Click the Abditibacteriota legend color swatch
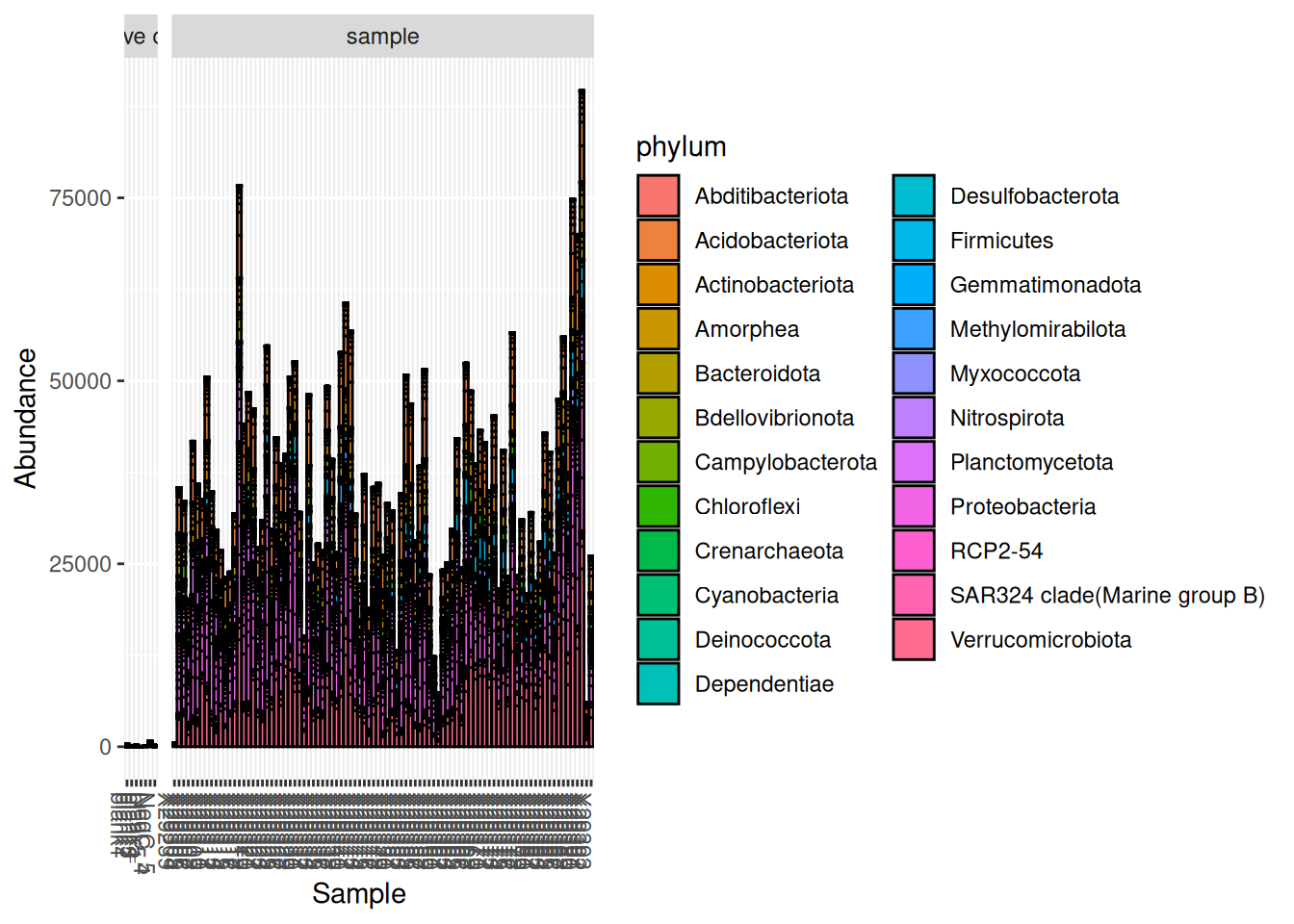The image size is (1294, 924). coord(658,196)
